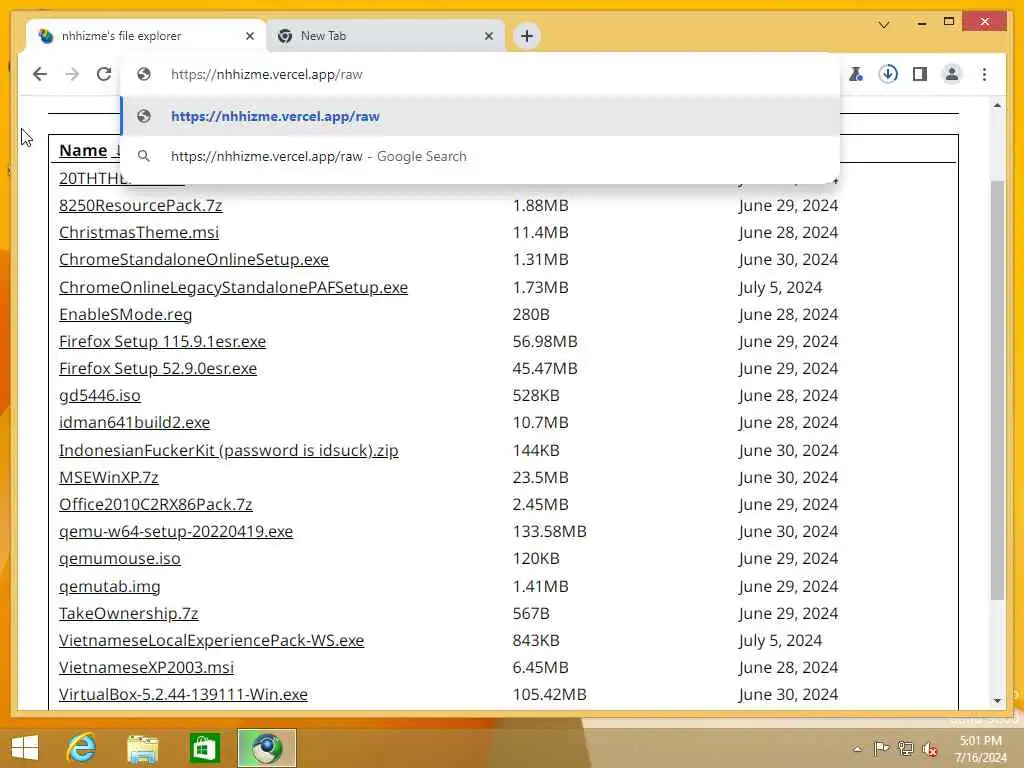
Task: Toggle the side panel icon
Action: (x=920, y=74)
